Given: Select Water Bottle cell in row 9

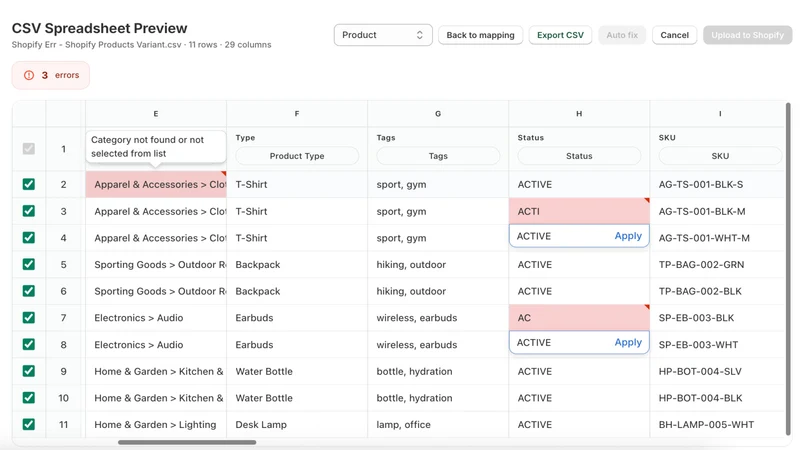Looking at the screenshot, I should point(297,371).
